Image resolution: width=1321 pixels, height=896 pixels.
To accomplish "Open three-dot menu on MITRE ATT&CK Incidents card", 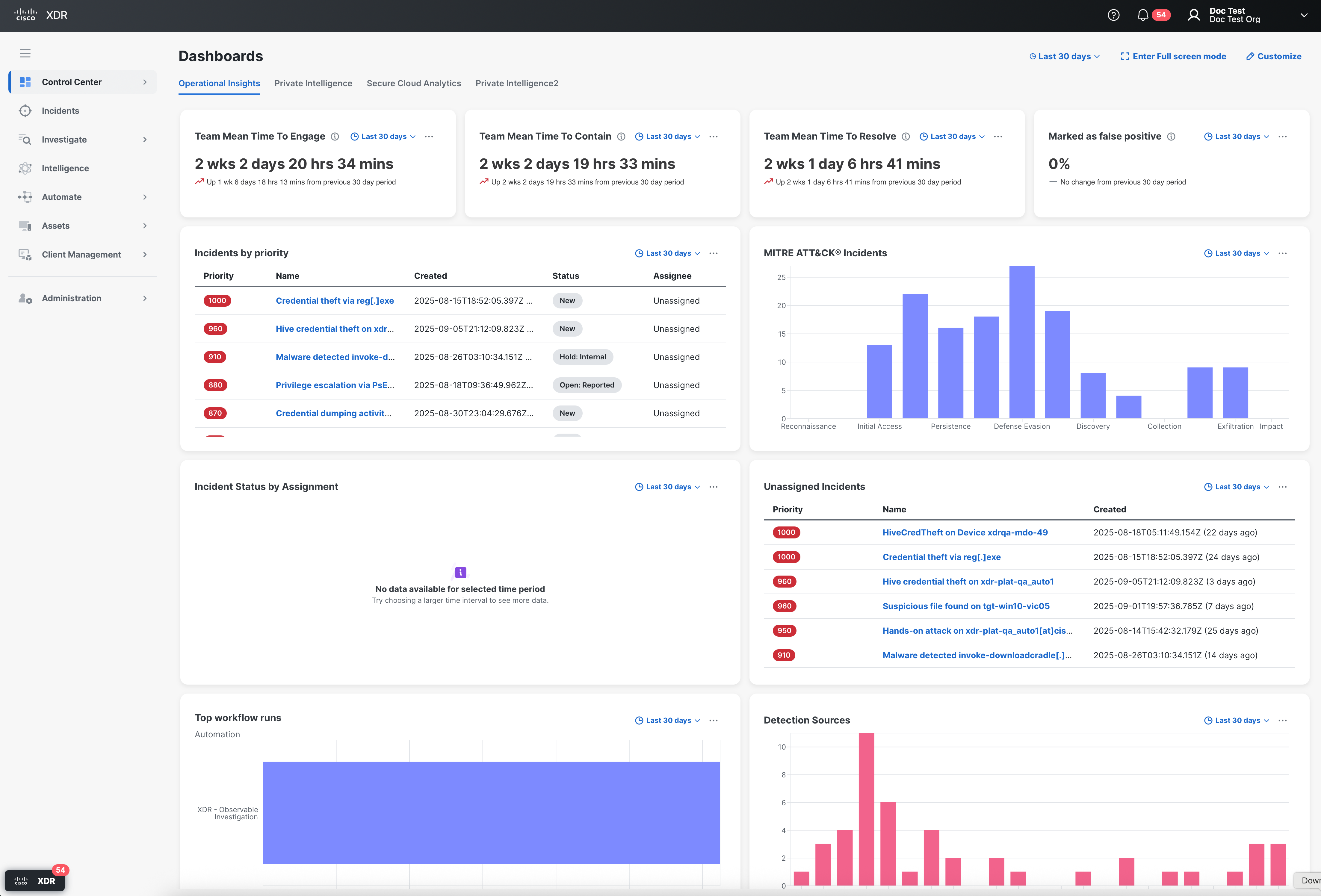I will [1282, 253].
